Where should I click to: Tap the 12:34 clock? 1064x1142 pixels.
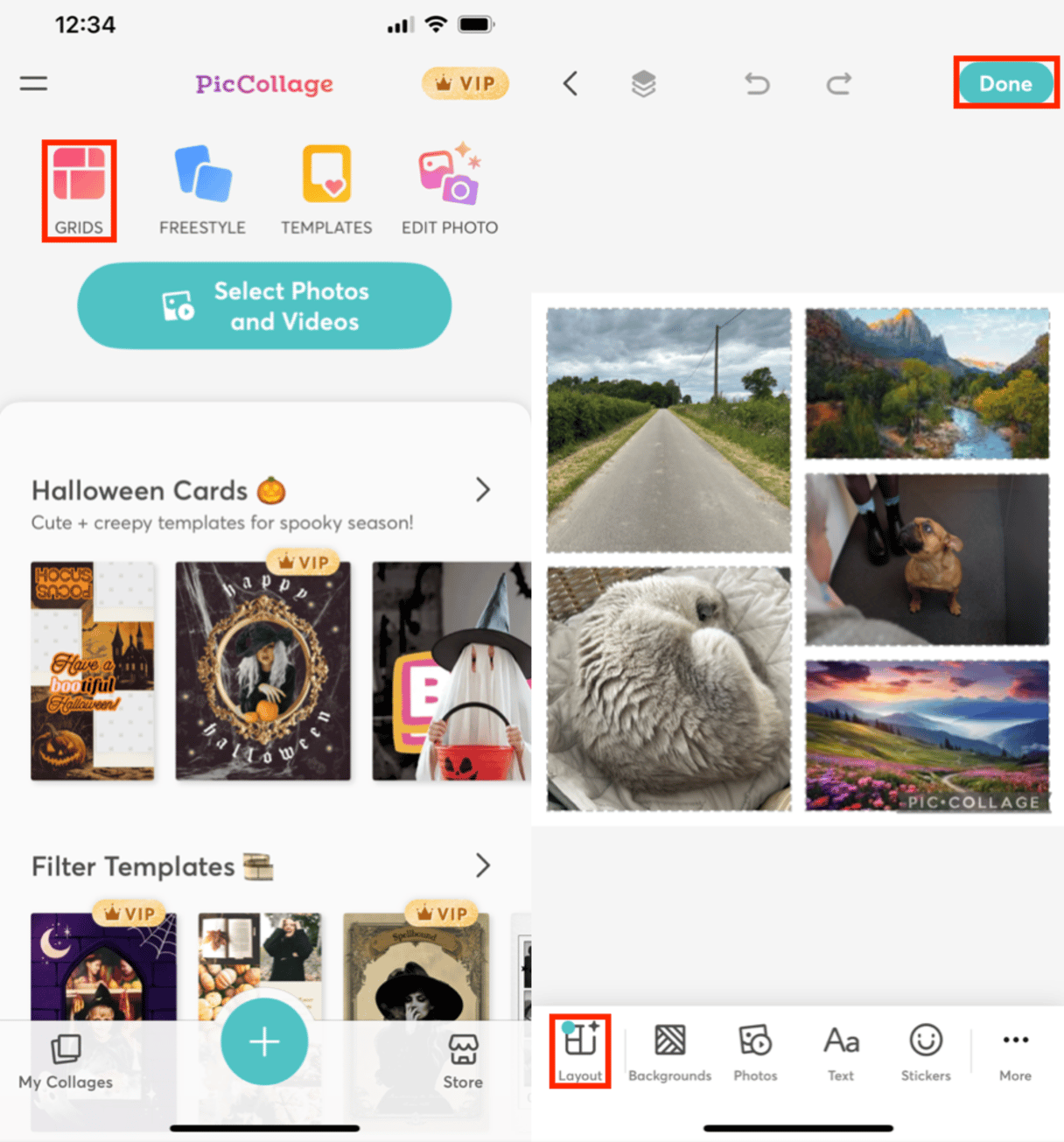[85, 25]
